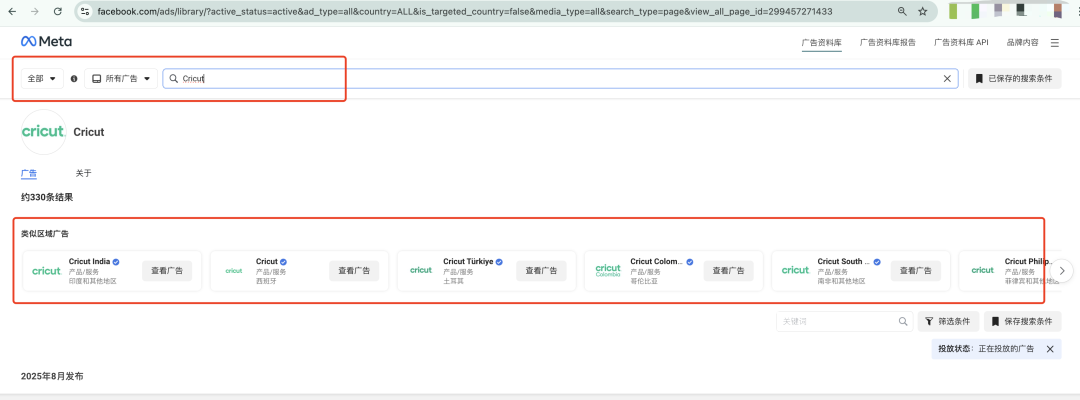
Task: Select the 广告 page tab
Action: (x=29, y=173)
